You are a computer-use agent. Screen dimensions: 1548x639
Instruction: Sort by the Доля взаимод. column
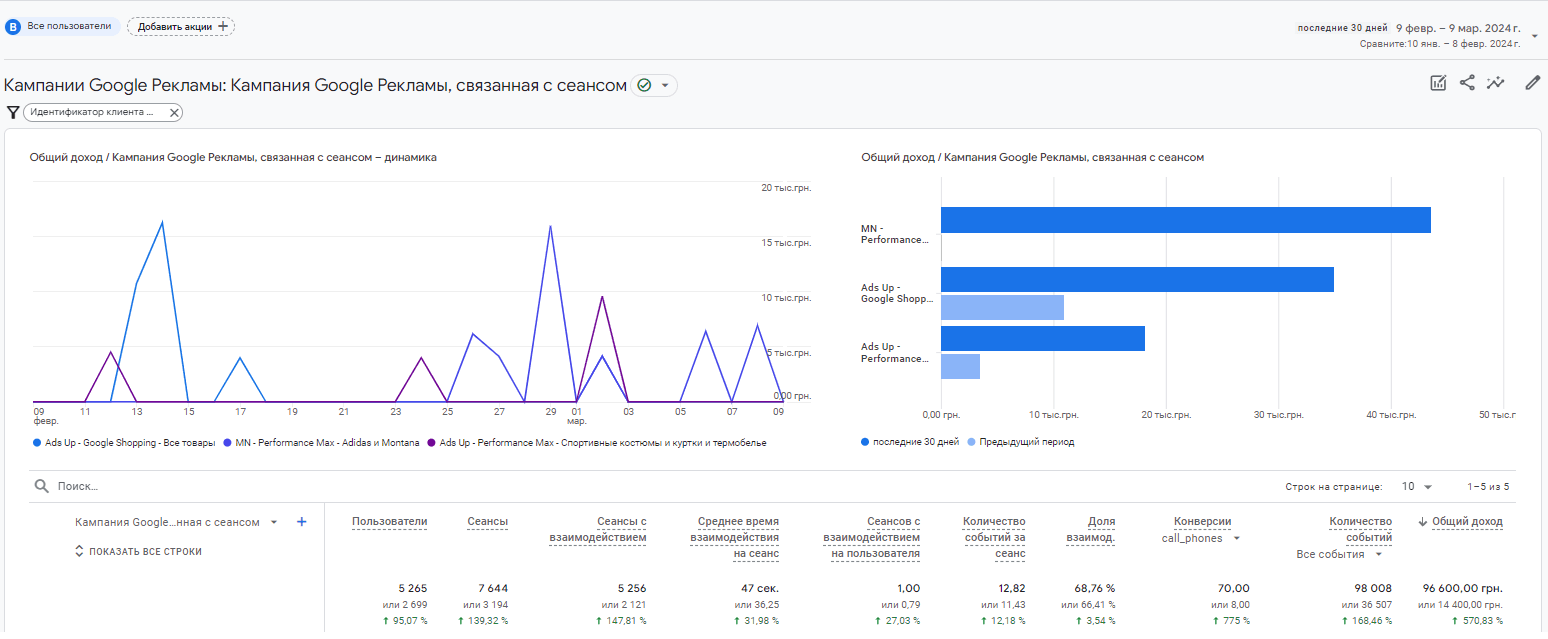click(1090, 529)
